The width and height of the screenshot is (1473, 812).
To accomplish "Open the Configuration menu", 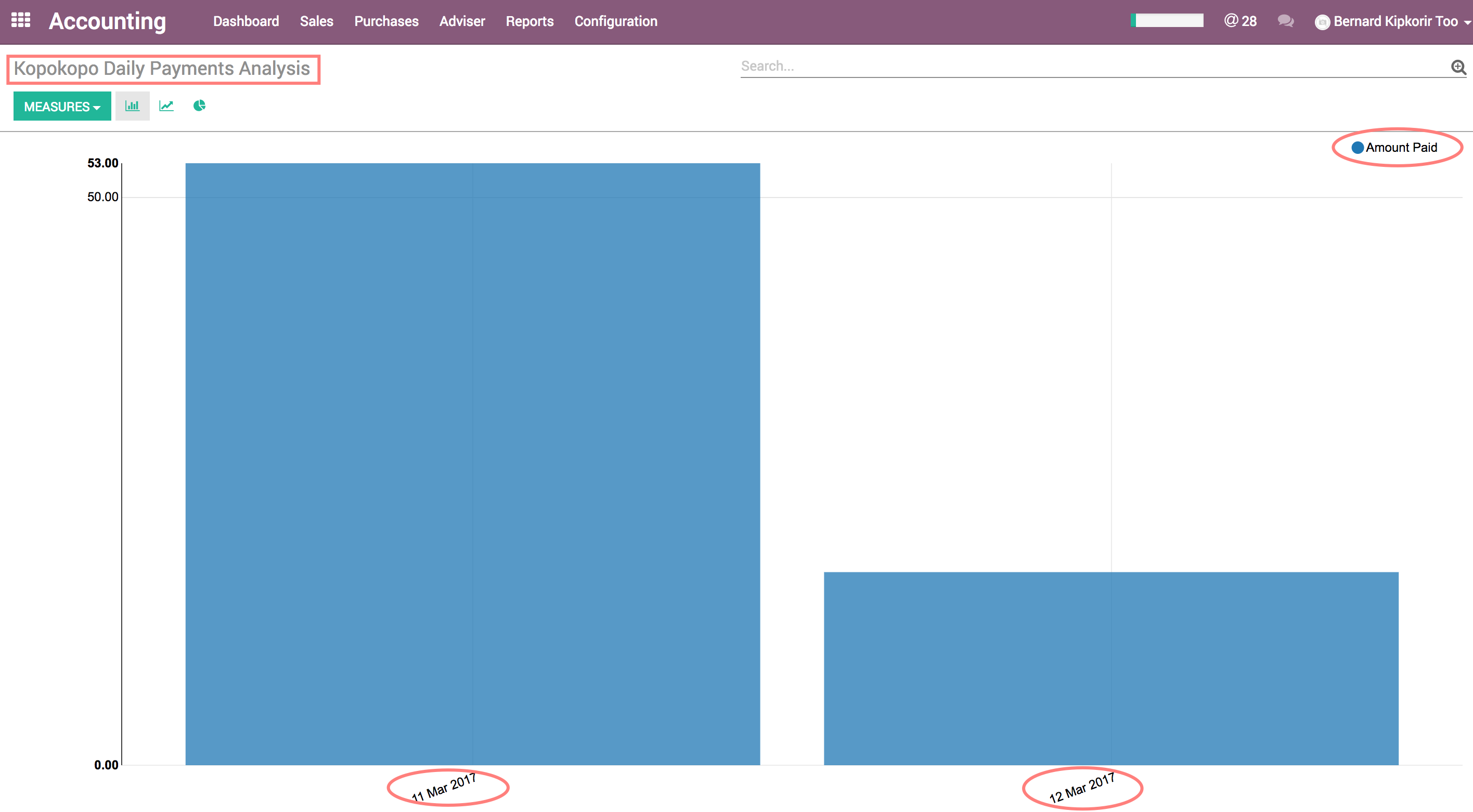I will 615,21.
